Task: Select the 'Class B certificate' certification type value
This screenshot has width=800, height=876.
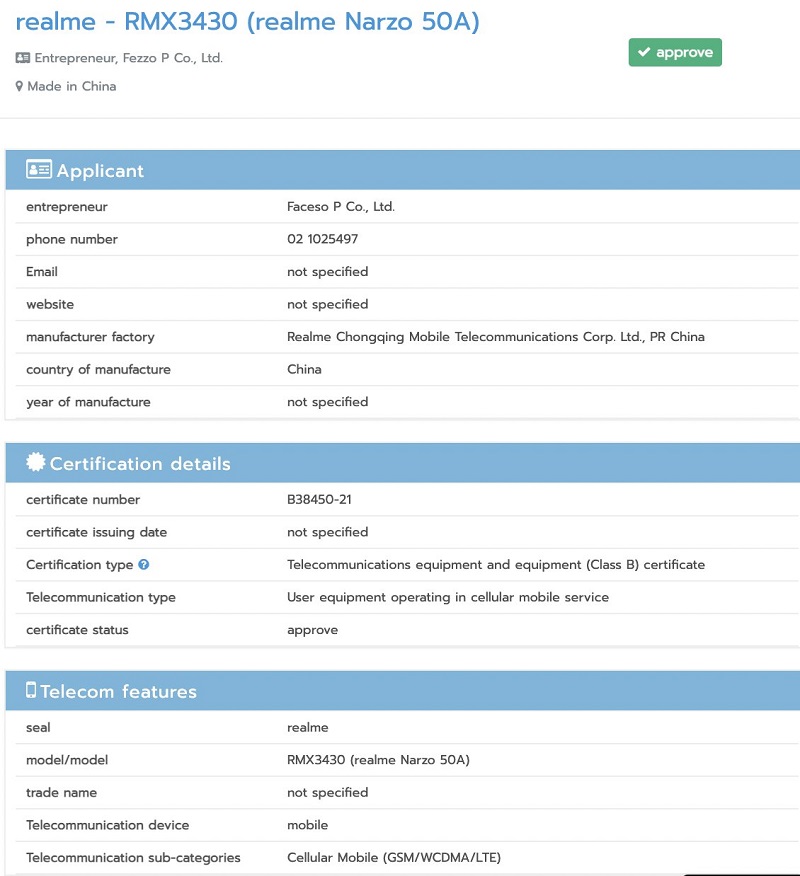Action: point(496,565)
